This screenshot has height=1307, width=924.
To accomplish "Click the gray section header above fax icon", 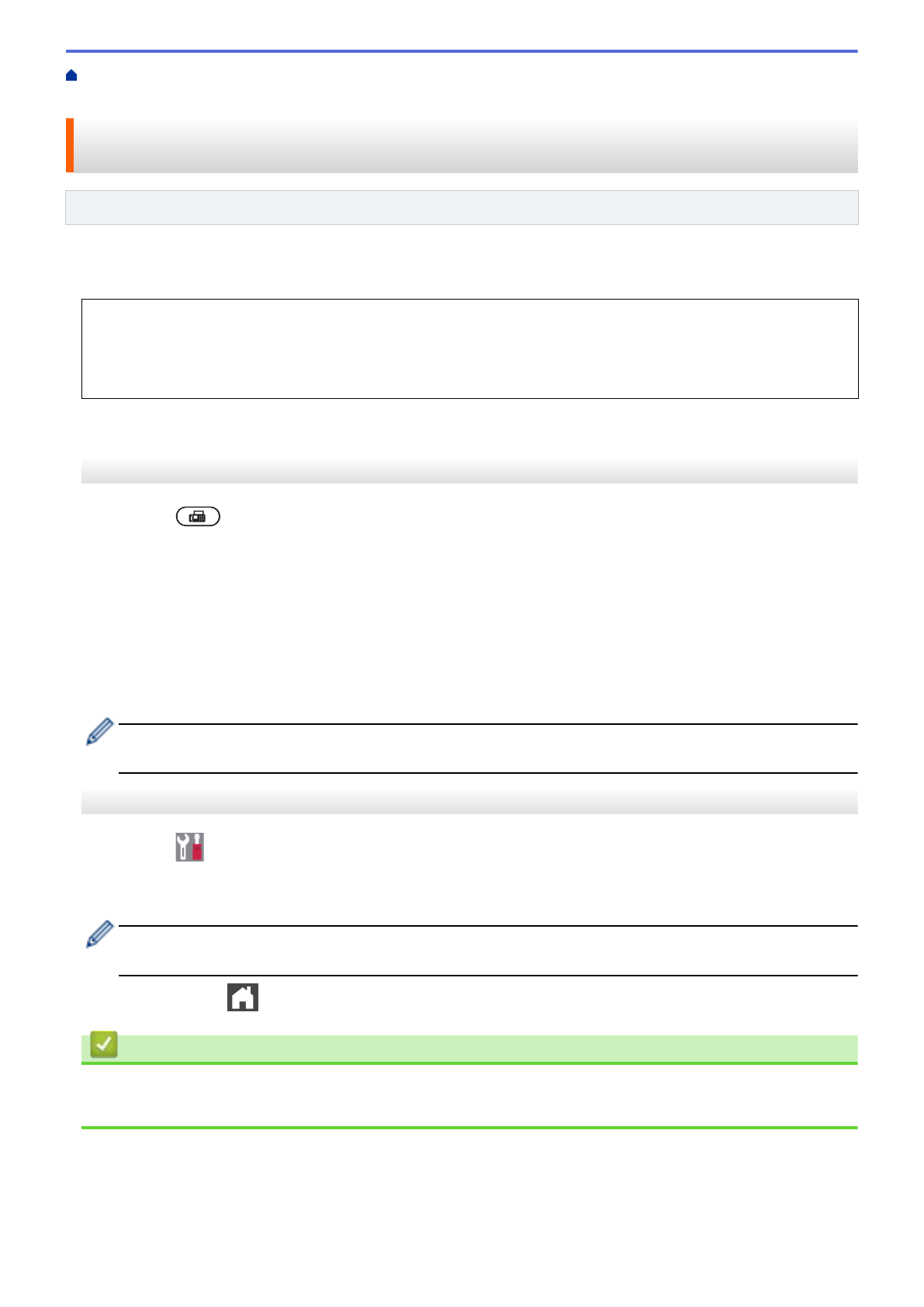I will pos(469,471).
